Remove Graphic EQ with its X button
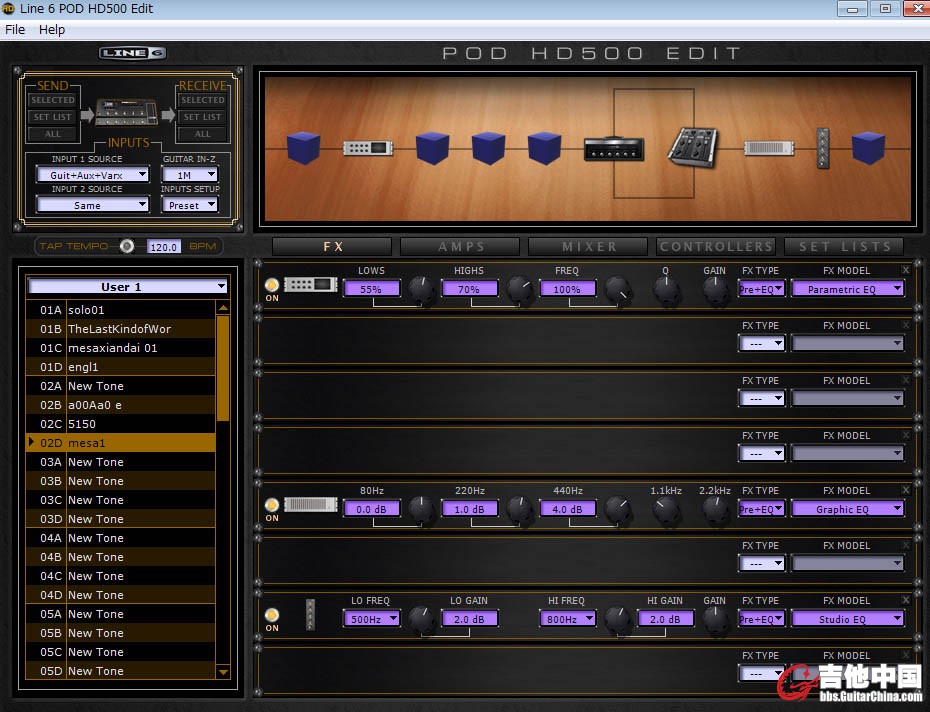Screen dimensions: 930x712 click(906, 490)
